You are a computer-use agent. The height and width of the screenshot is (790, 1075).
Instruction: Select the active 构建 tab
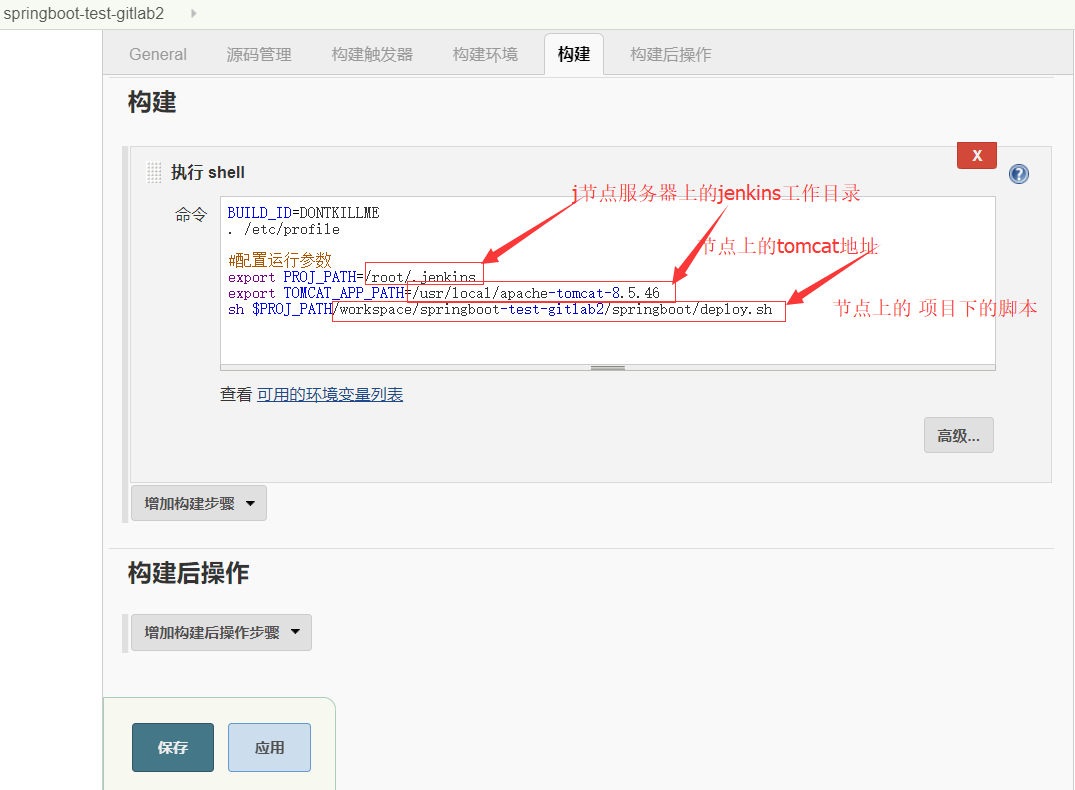point(573,55)
